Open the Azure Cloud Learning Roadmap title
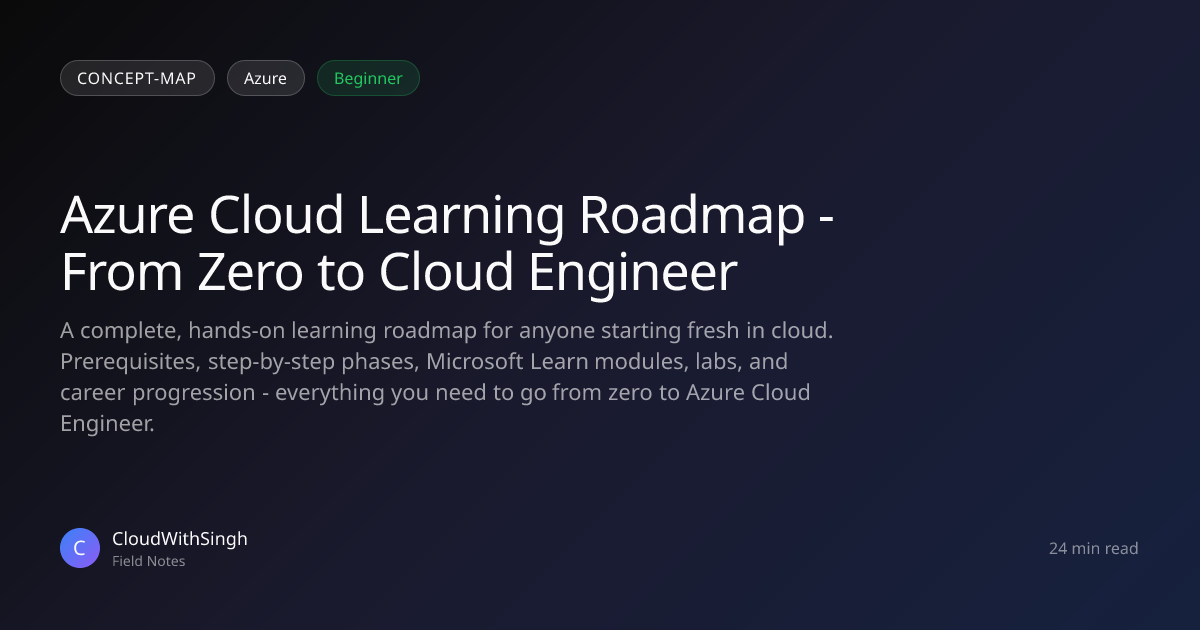 [x=448, y=243]
